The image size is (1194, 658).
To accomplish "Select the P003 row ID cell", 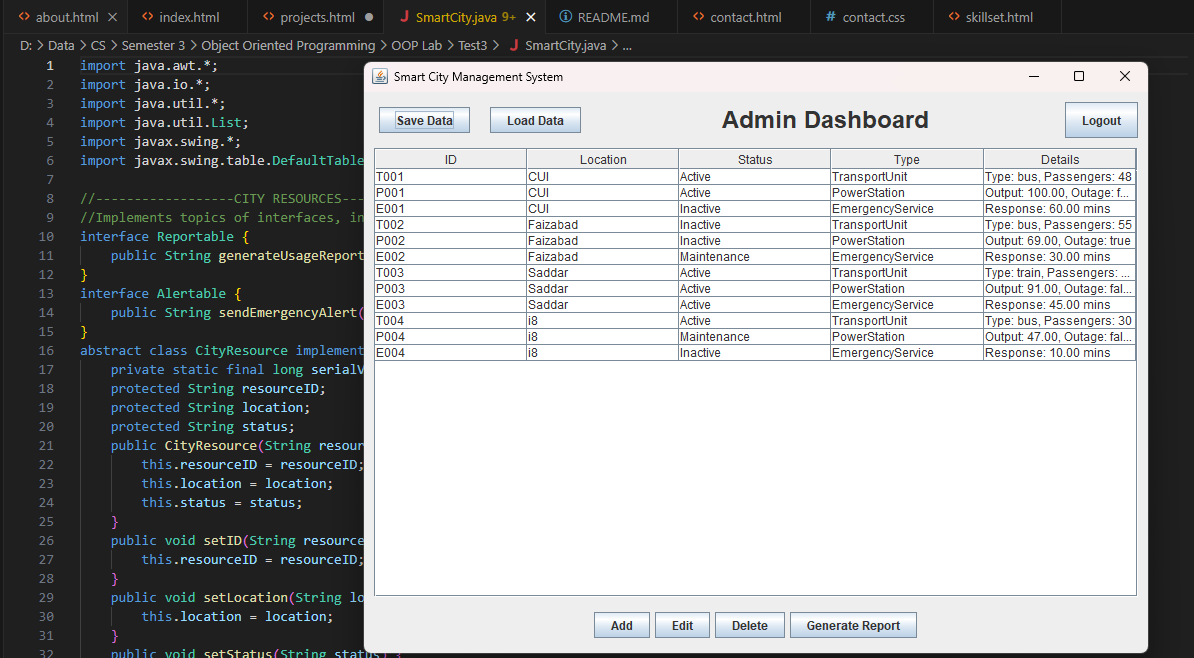I will coord(451,289).
